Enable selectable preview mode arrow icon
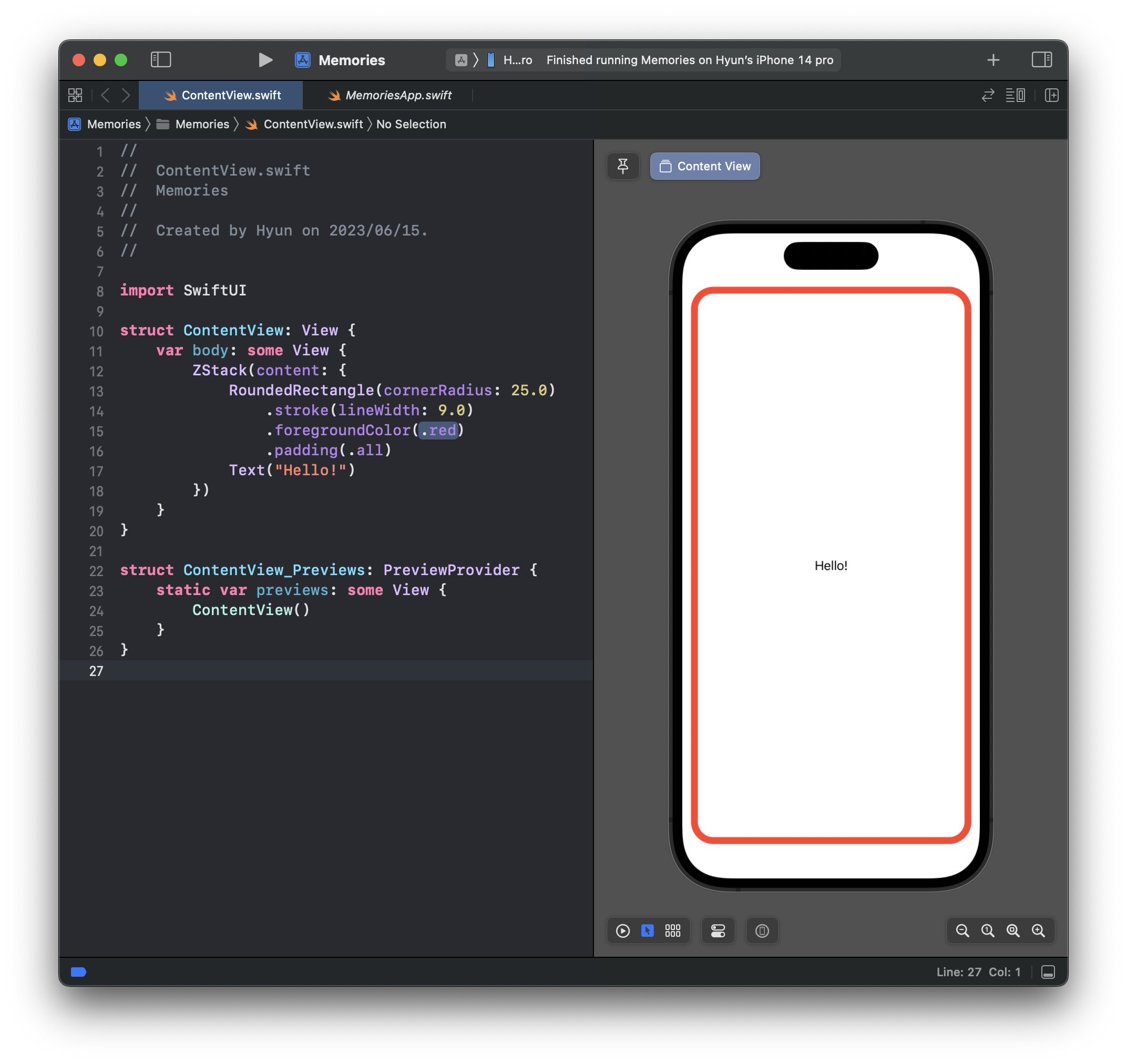The width and height of the screenshot is (1127, 1064). click(647, 930)
